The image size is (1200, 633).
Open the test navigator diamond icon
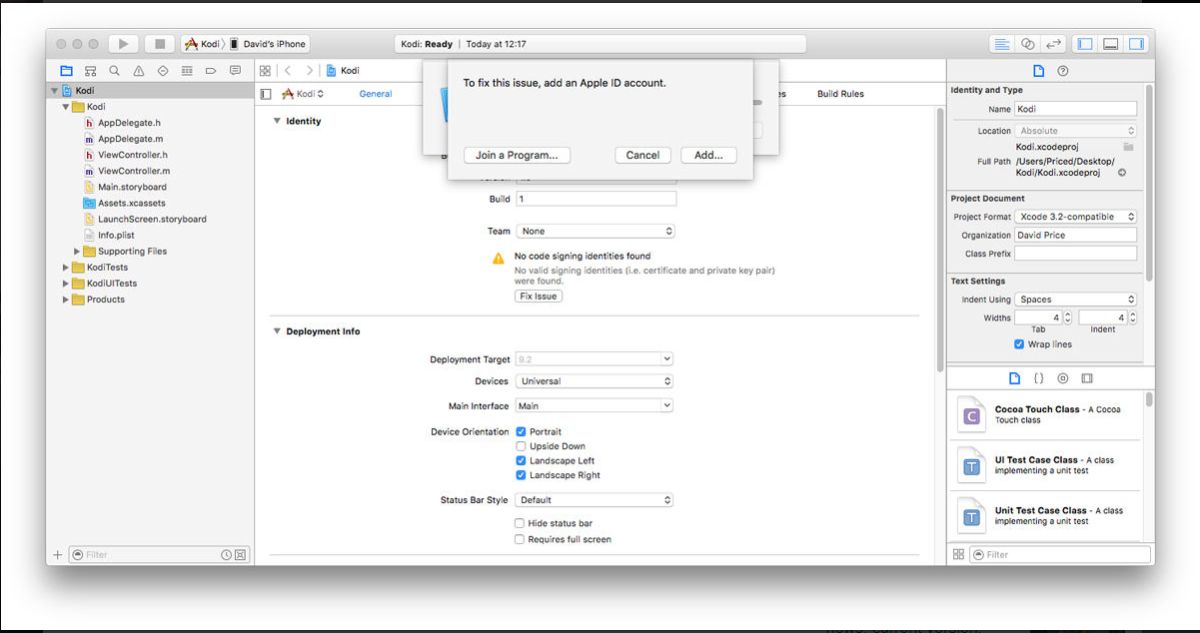(164, 71)
